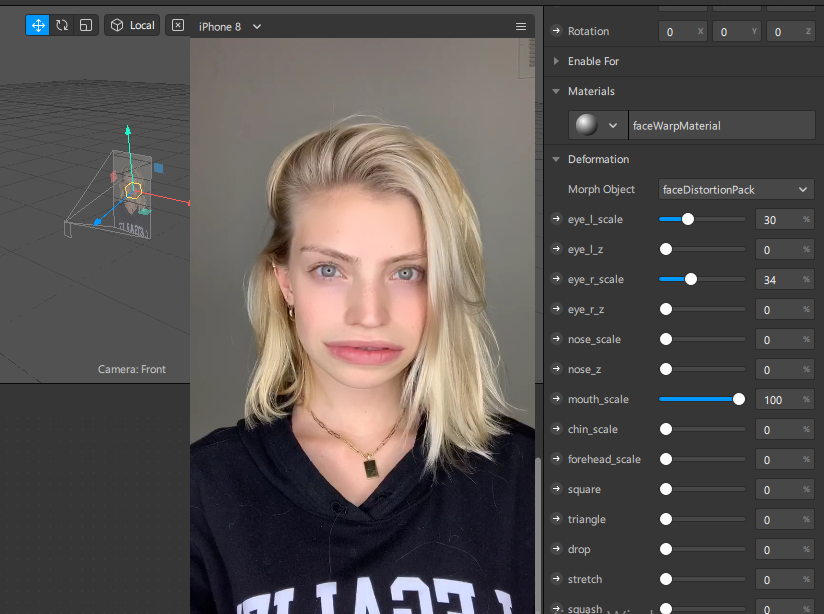Click the green Y-axis gizmo arrow
This screenshot has width=824, height=614.
click(128, 131)
